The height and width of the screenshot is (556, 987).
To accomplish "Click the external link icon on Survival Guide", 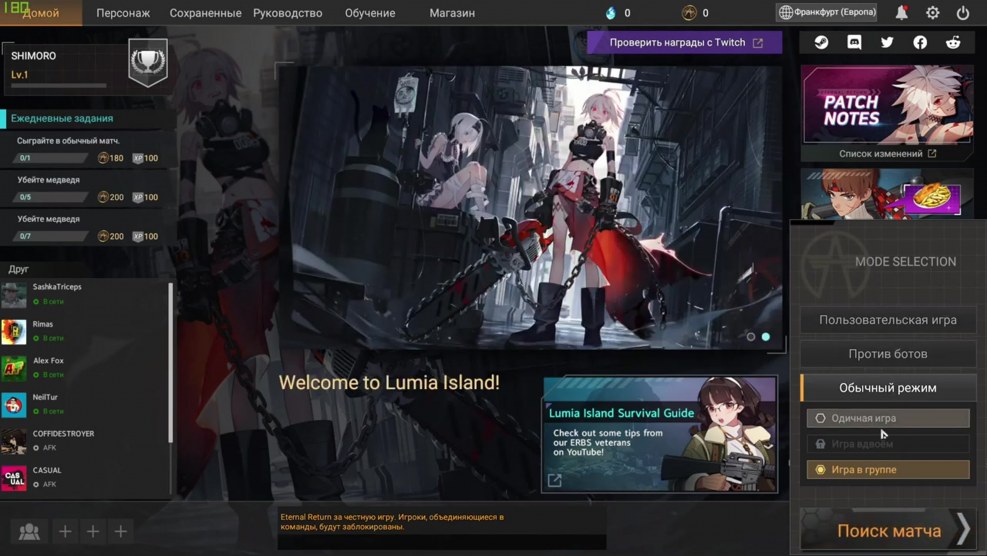I will [x=555, y=480].
